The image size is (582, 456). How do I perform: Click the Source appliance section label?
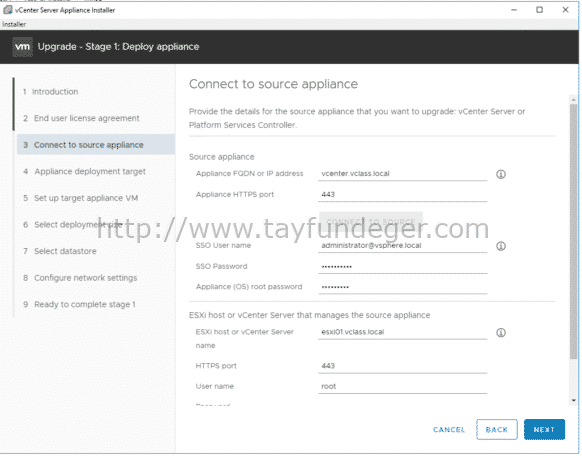222,157
